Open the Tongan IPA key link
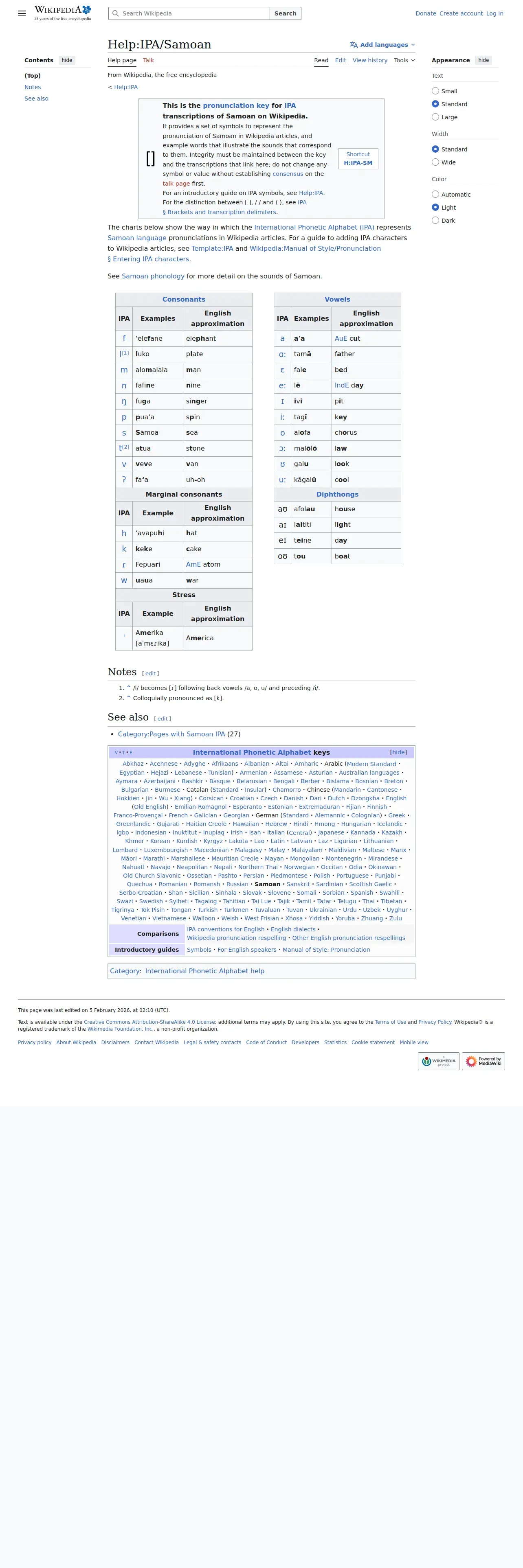 point(181,910)
